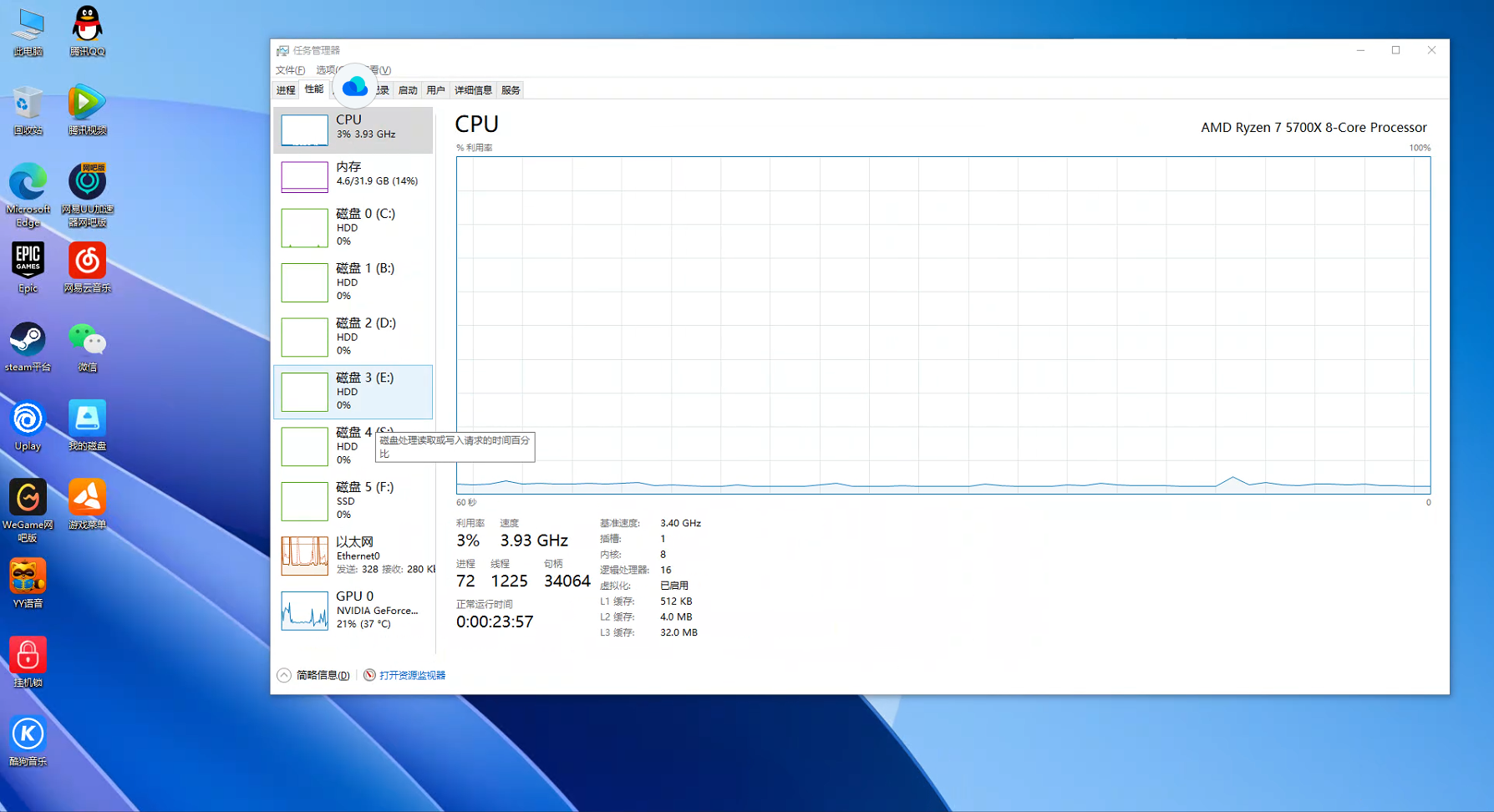Select 以太网 Ethernet0 in the sidebar
The height and width of the screenshot is (812, 1494).
(353, 556)
